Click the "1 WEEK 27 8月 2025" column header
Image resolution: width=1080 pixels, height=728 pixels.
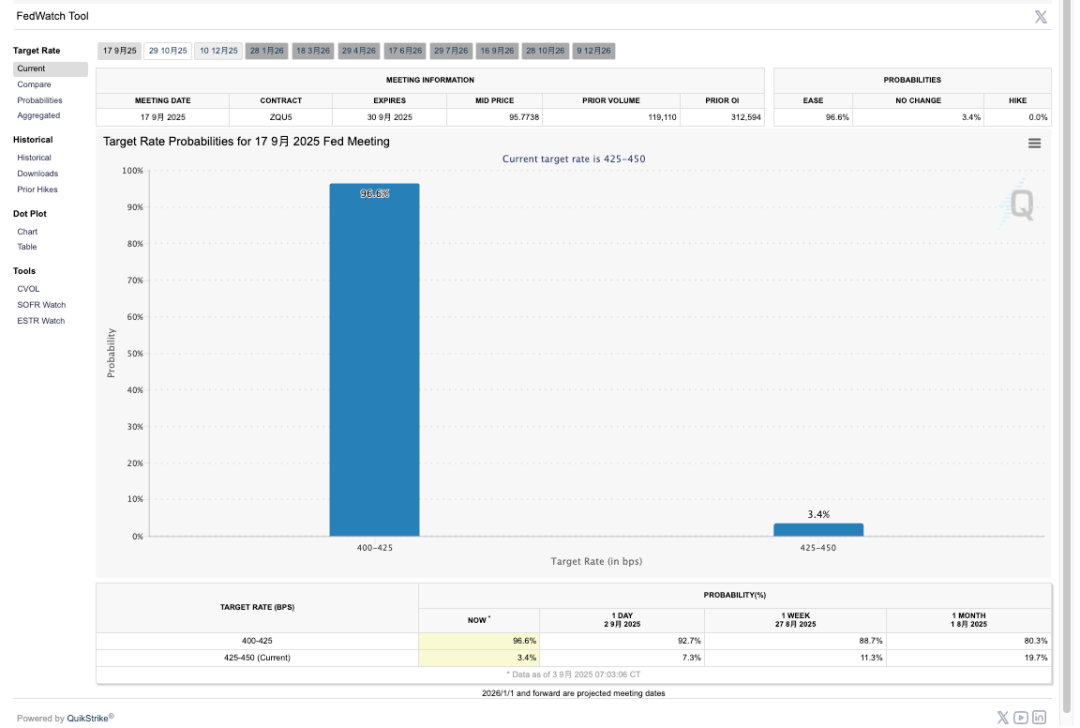pyautogui.click(x=796, y=620)
